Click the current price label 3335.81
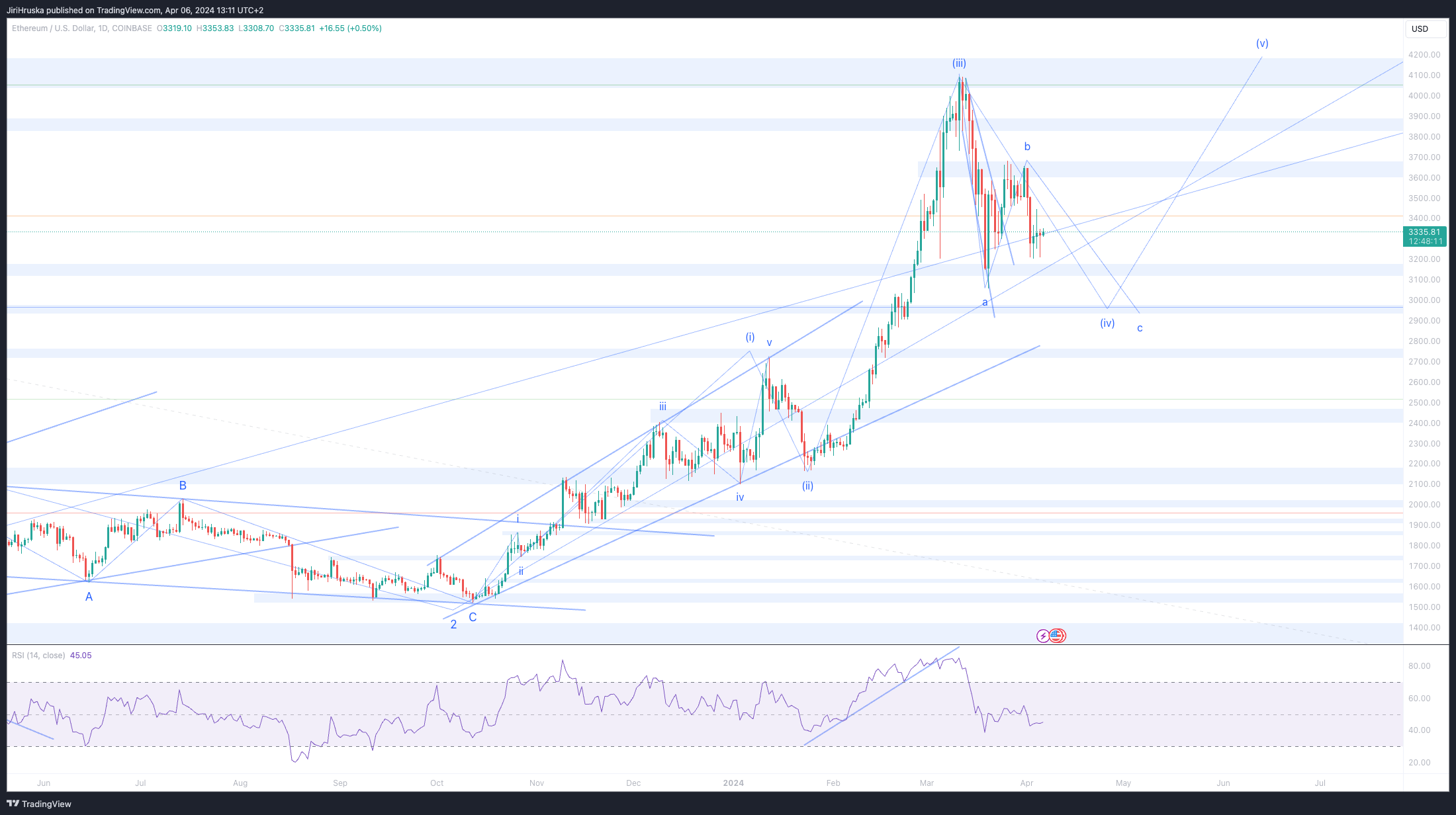 (1424, 232)
